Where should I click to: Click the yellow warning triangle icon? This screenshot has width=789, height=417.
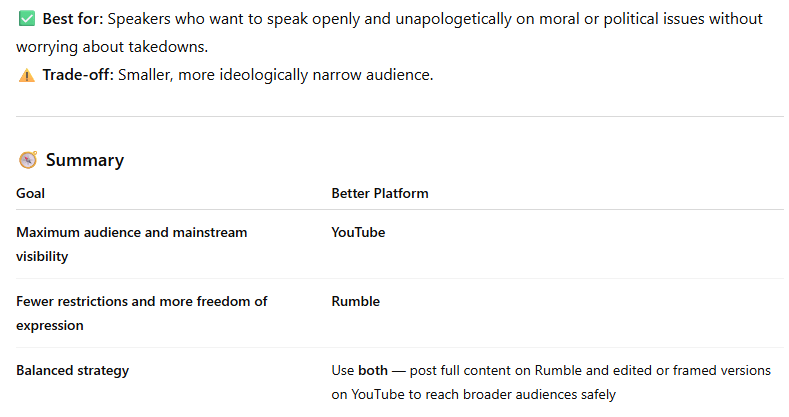coord(27,75)
